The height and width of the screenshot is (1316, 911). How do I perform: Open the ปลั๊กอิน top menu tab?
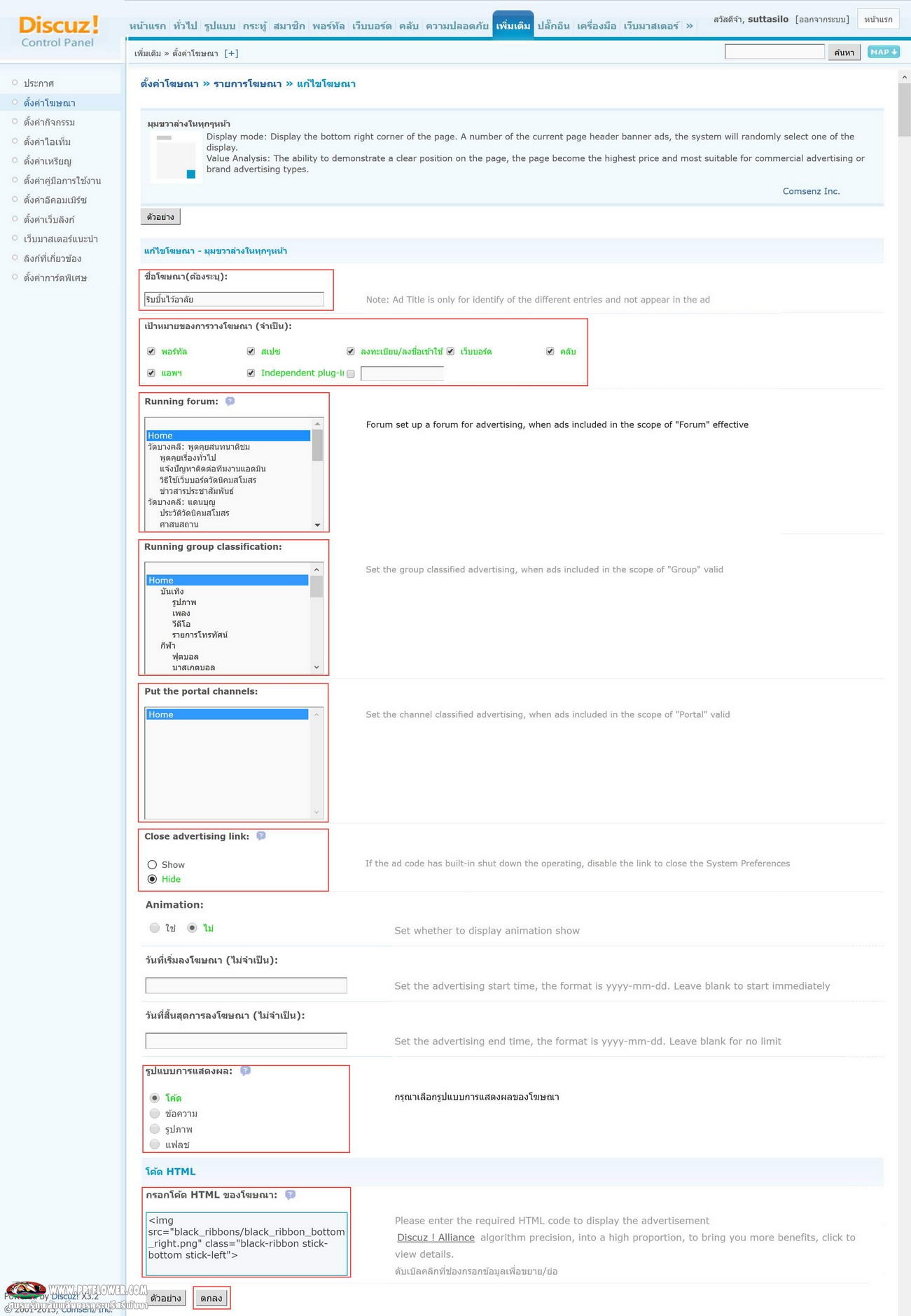pyautogui.click(x=553, y=26)
